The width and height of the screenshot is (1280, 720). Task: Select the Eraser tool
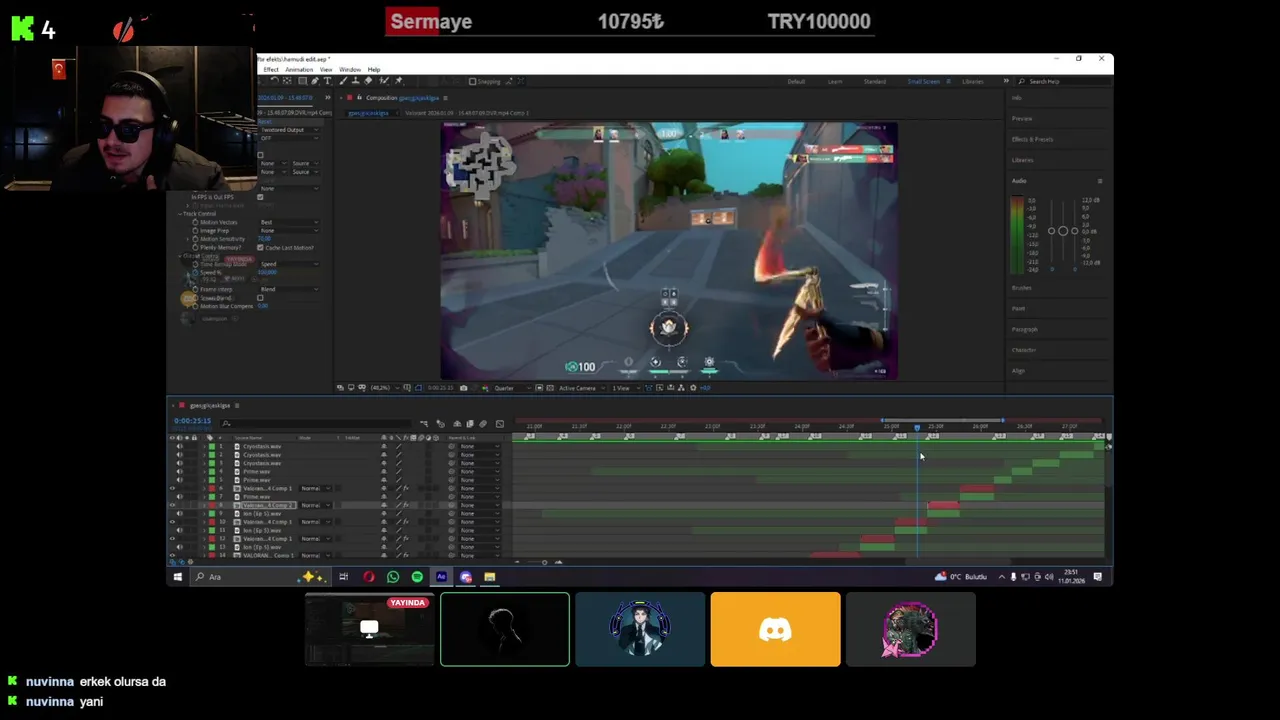click(368, 80)
